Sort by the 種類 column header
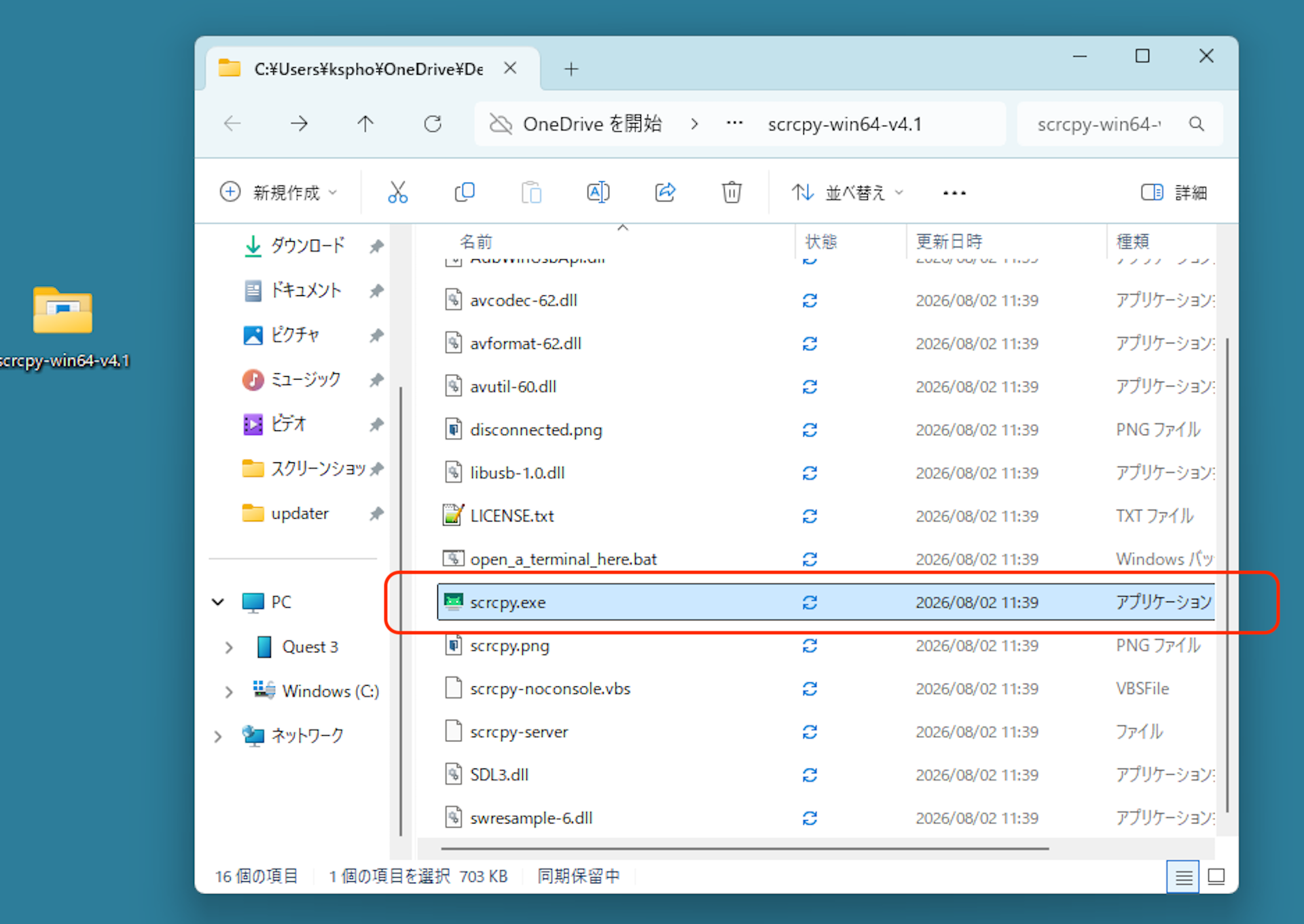The image size is (1304, 924). pyautogui.click(x=1133, y=242)
